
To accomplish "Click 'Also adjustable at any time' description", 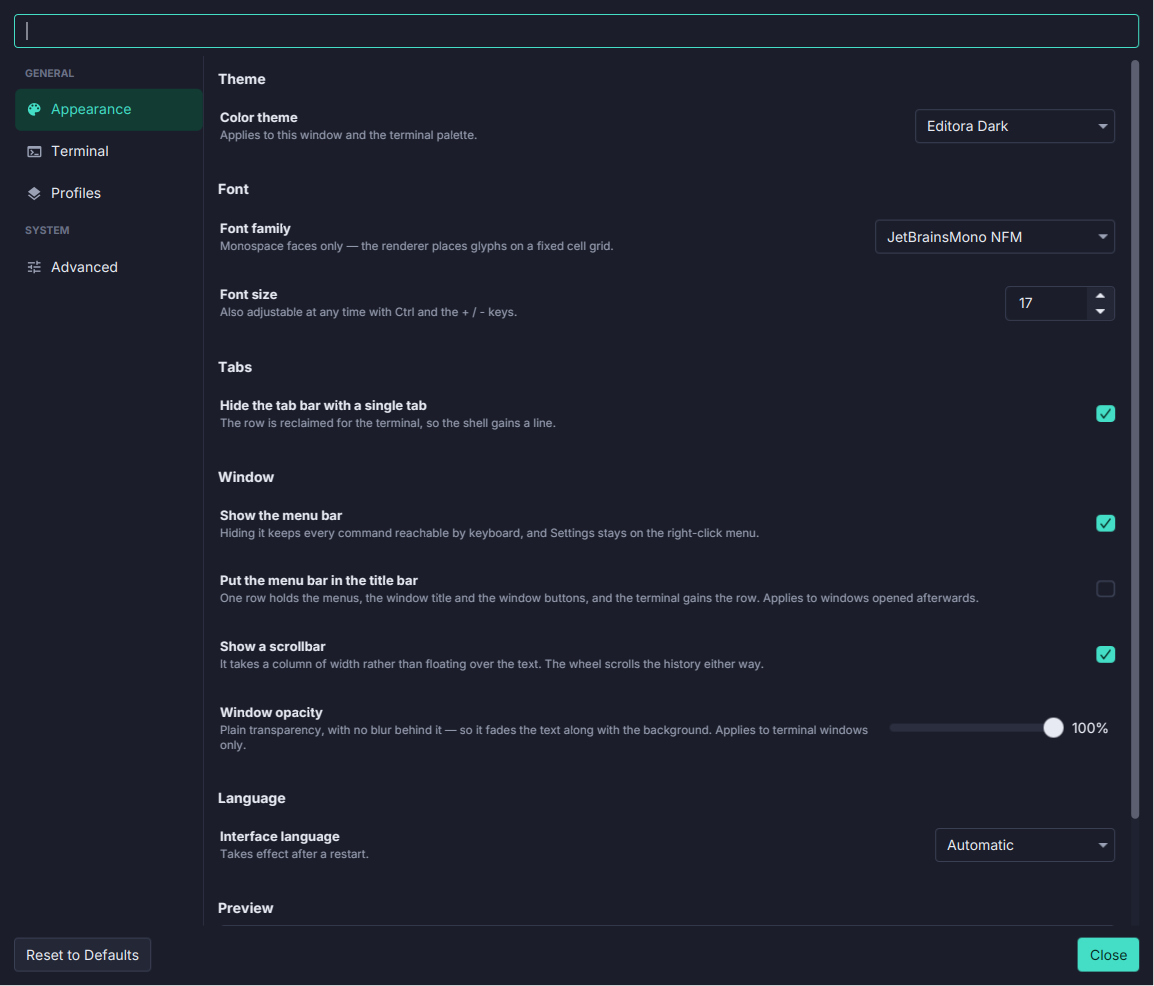I will pyautogui.click(x=368, y=312).
